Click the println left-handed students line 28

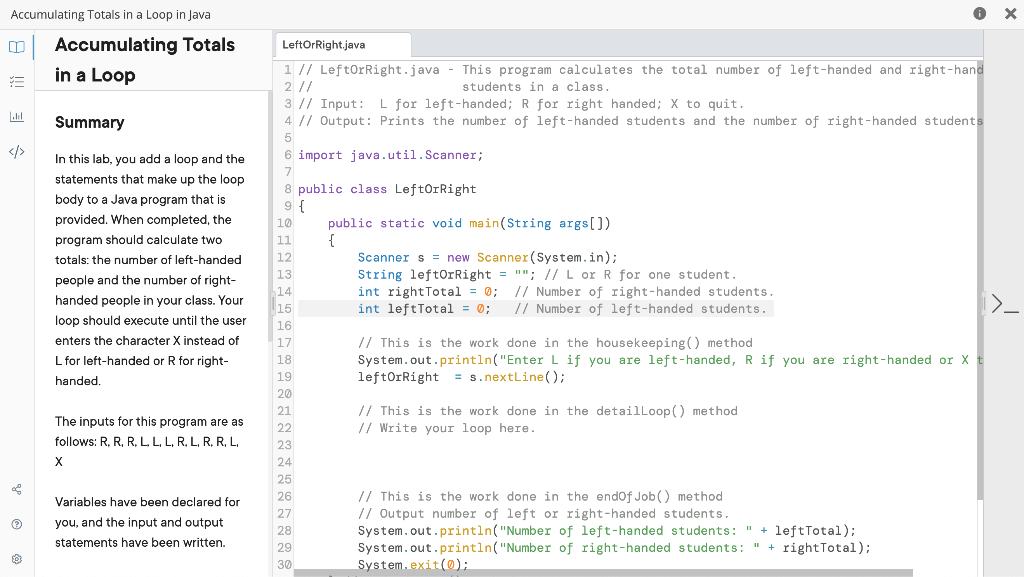tap(607, 531)
